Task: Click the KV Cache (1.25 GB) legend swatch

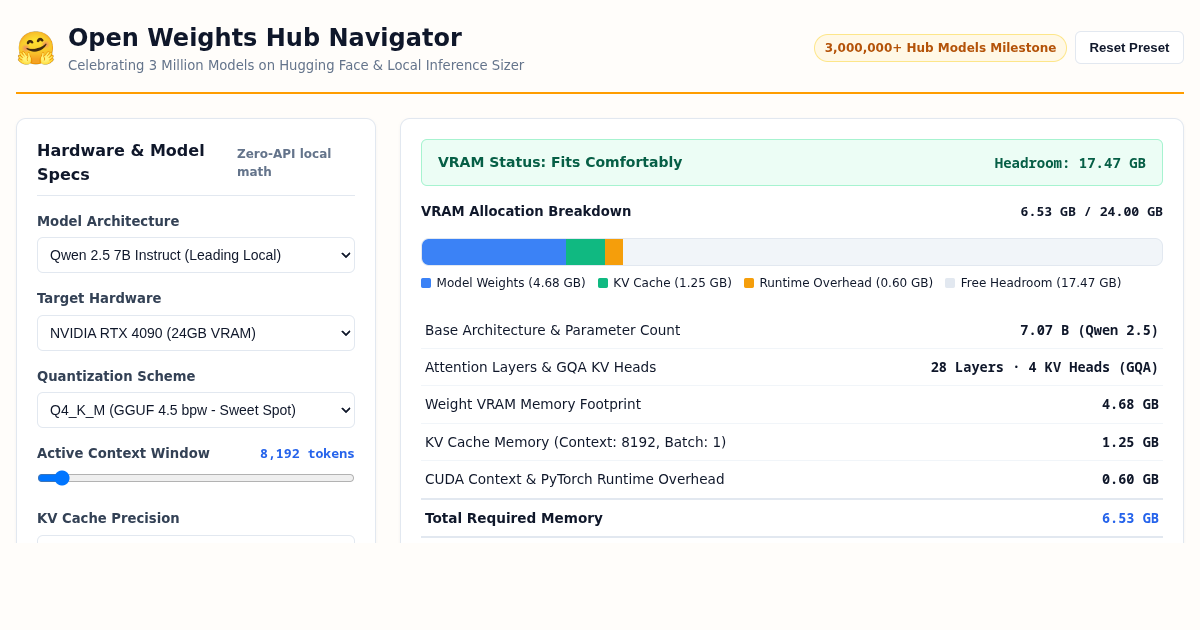Action: click(x=603, y=283)
